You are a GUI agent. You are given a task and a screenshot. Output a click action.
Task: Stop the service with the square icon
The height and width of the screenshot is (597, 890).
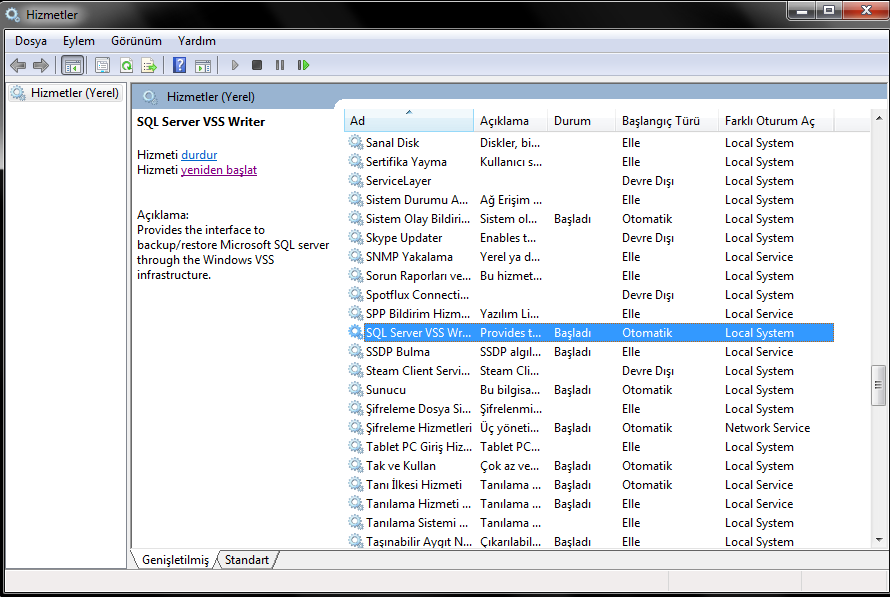[257, 65]
